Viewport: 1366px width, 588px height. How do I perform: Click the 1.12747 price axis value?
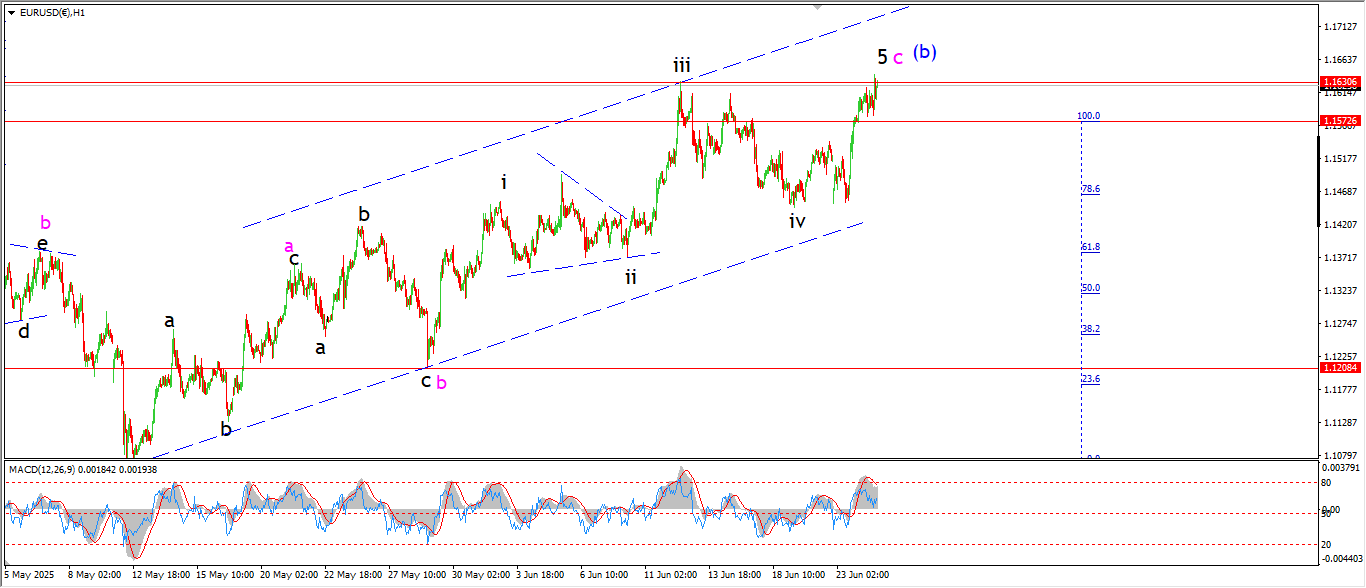click(x=1340, y=324)
